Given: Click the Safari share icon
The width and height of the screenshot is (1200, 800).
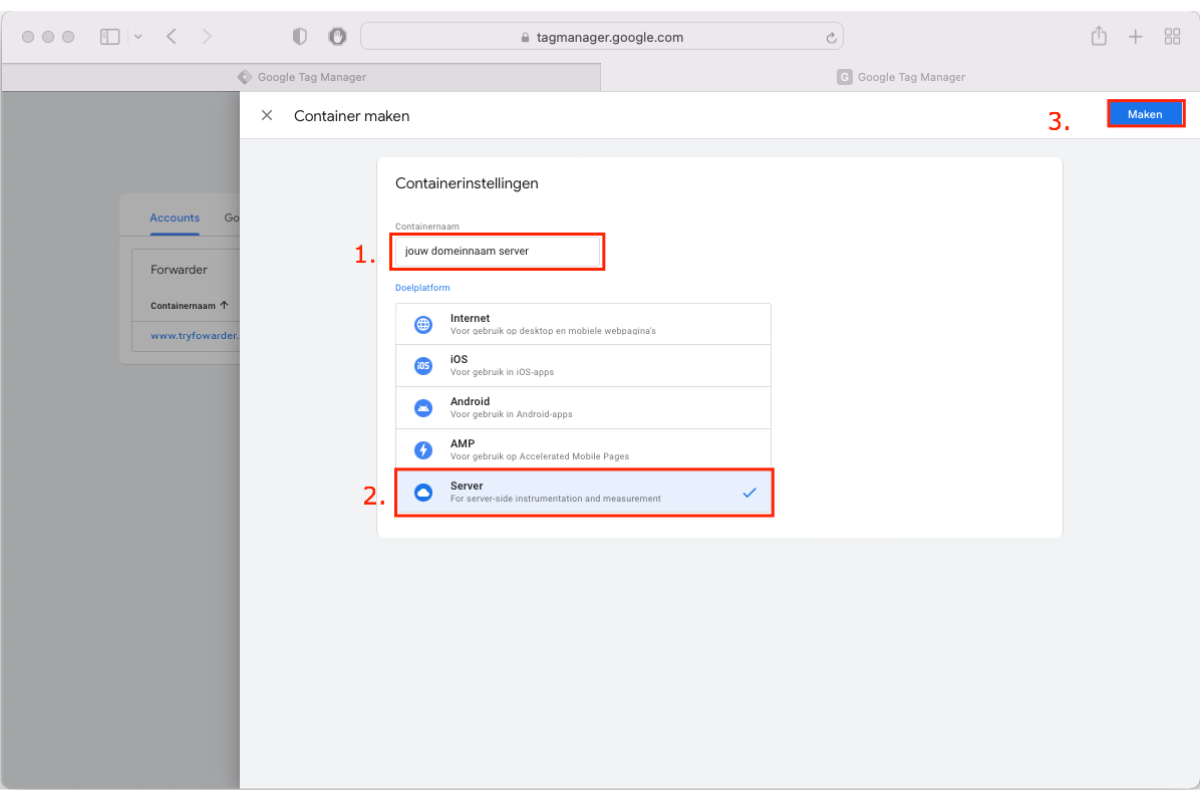Looking at the screenshot, I should pos(1099,37).
